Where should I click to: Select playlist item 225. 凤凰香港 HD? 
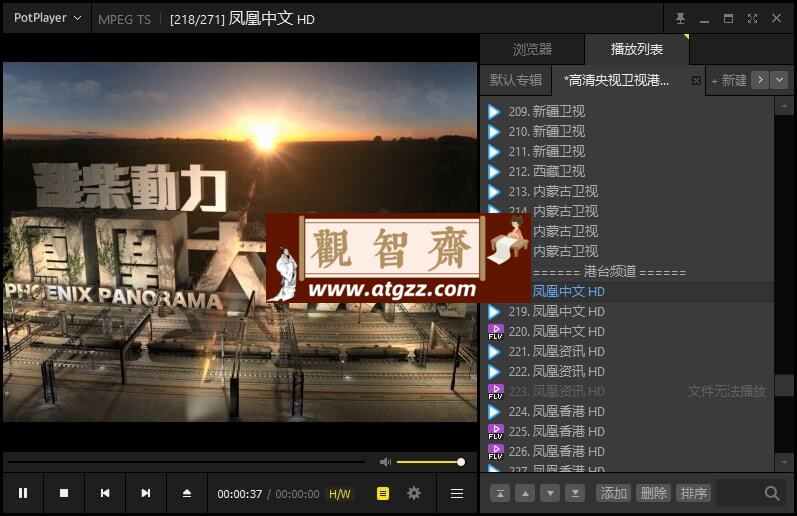point(628,431)
